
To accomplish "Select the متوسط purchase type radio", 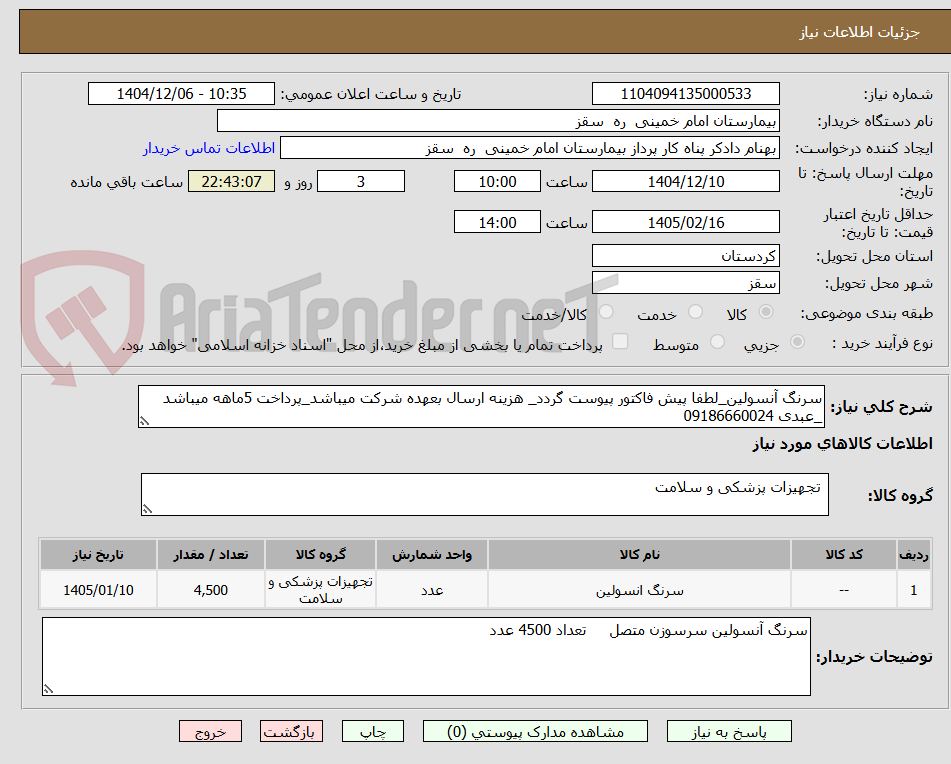I will (717, 342).
